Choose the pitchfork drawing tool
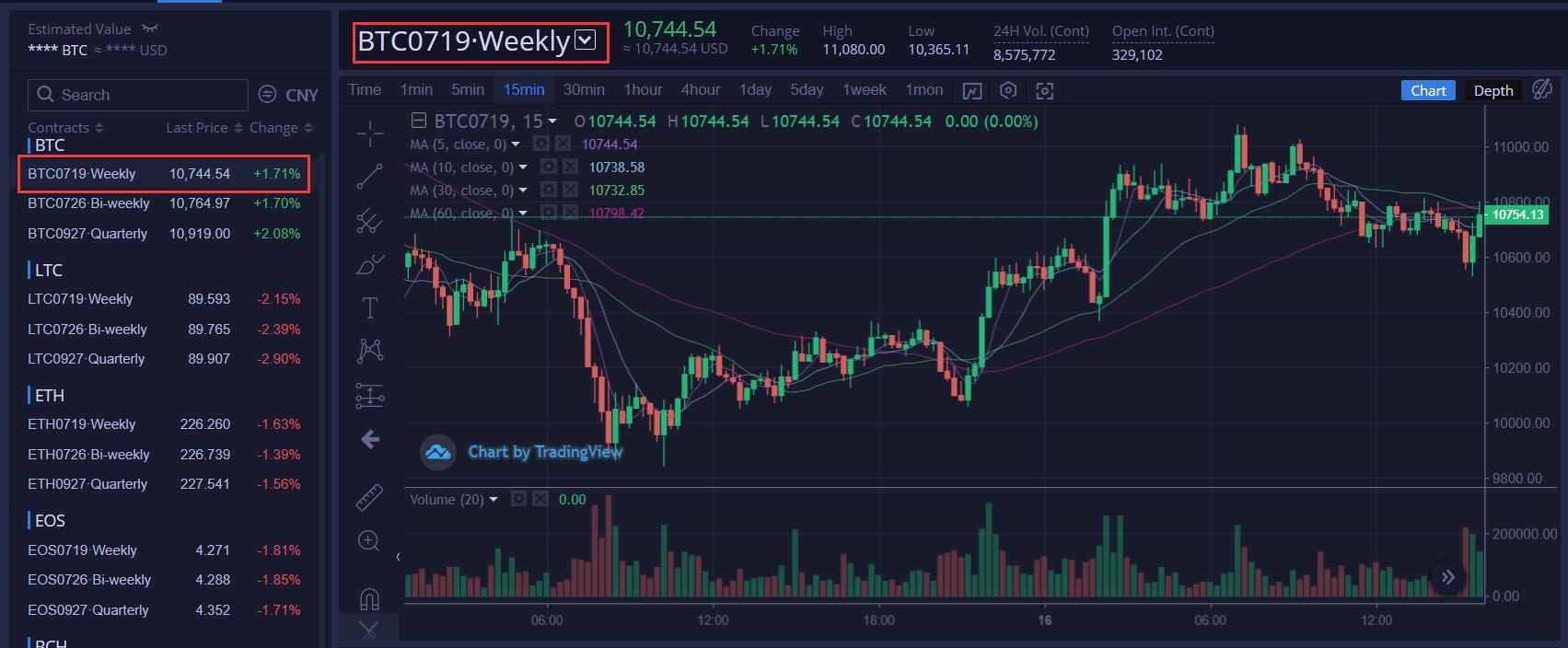 pos(370,221)
